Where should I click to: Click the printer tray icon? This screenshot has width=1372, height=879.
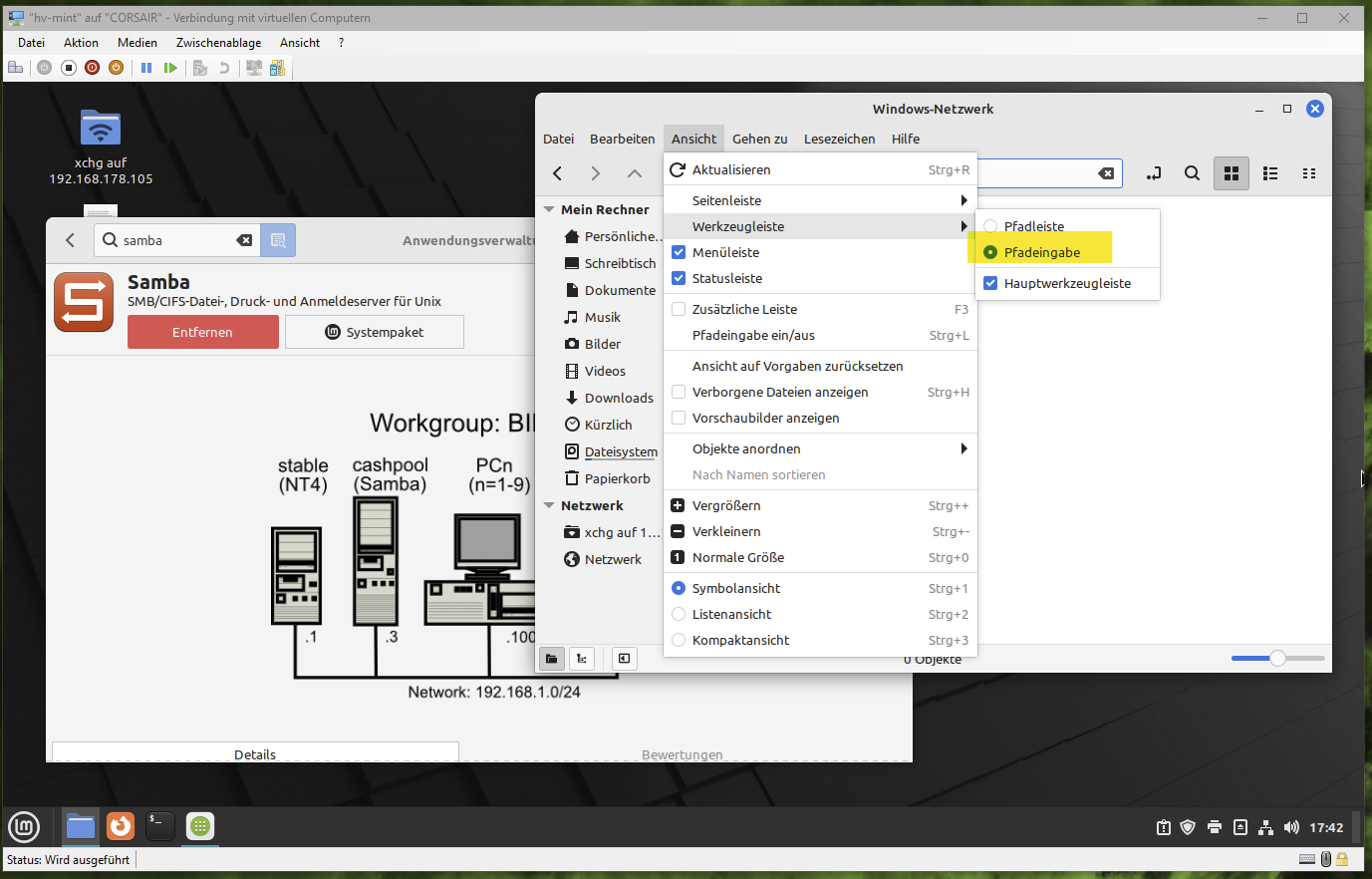1214,827
